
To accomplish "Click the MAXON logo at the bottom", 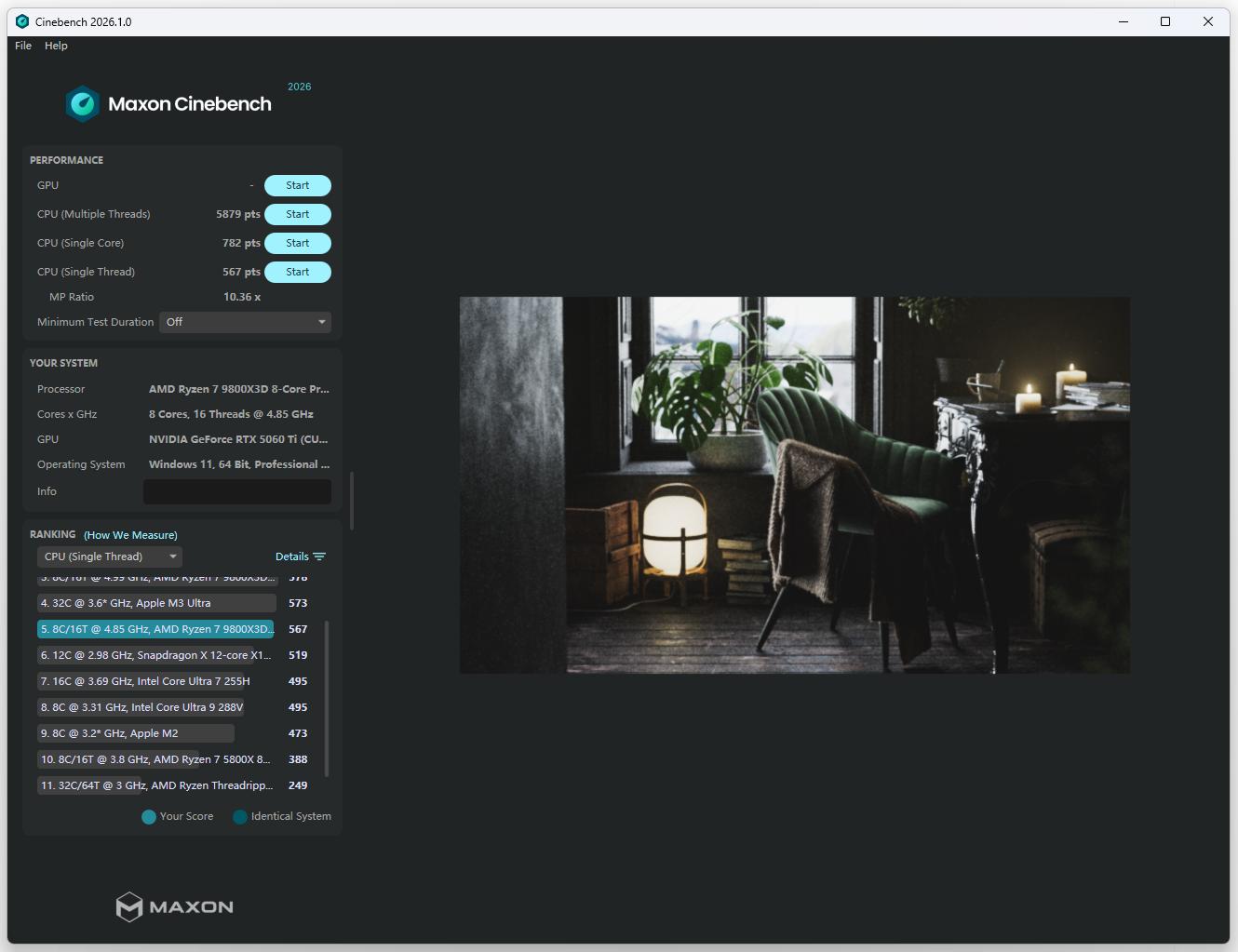I will click(x=175, y=906).
